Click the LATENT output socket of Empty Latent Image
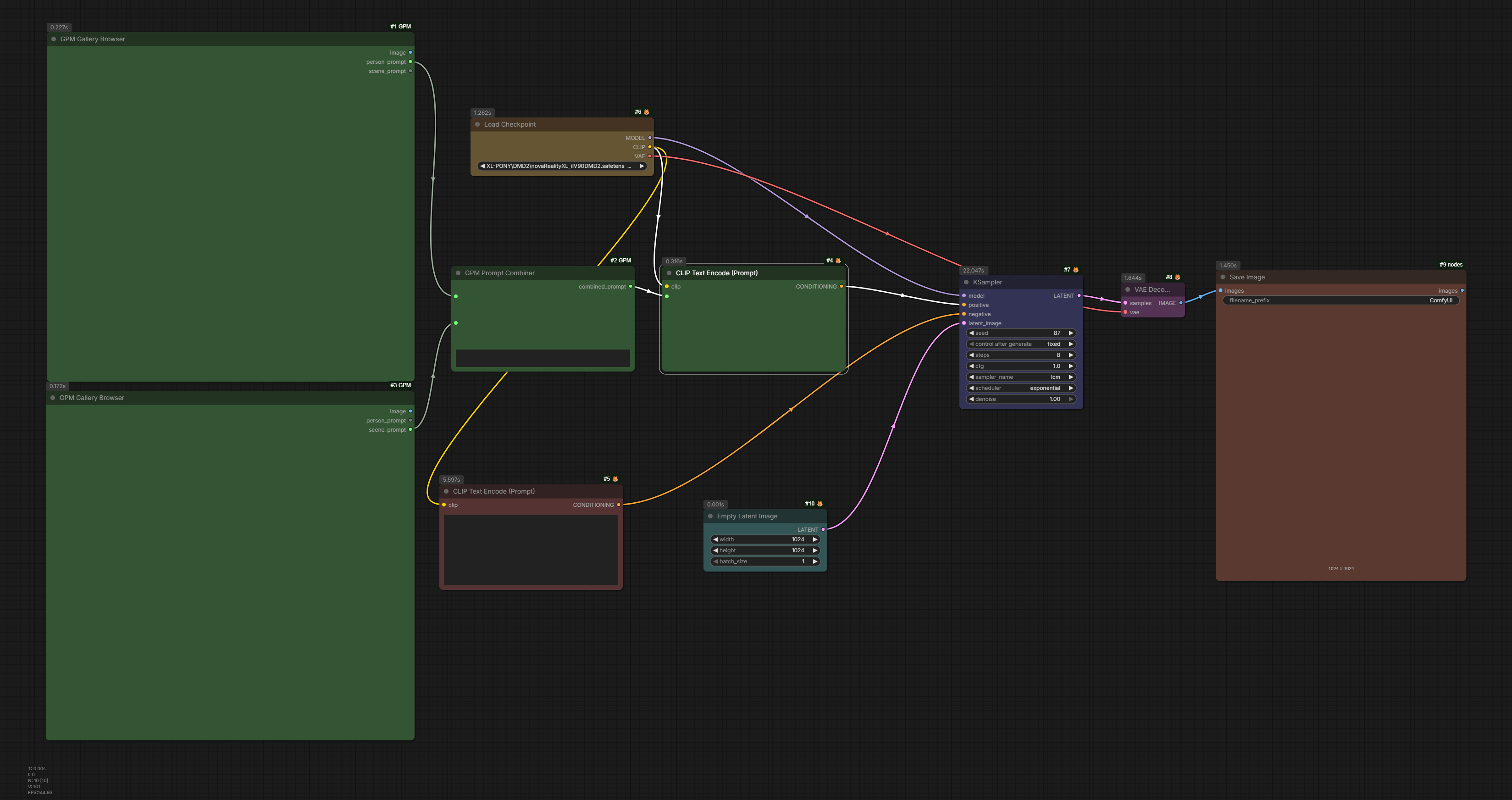The height and width of the screenshot is (800, 1512). pos(823,529)
